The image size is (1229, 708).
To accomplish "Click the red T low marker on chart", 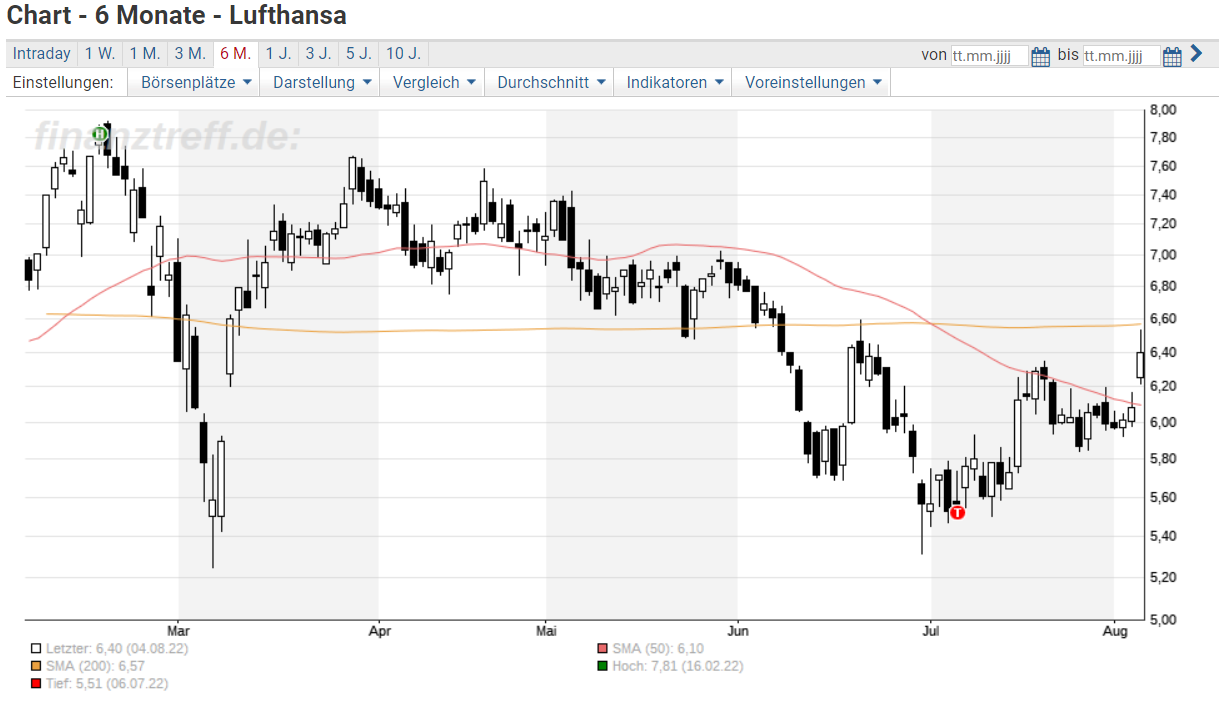I will click(957, 512).
